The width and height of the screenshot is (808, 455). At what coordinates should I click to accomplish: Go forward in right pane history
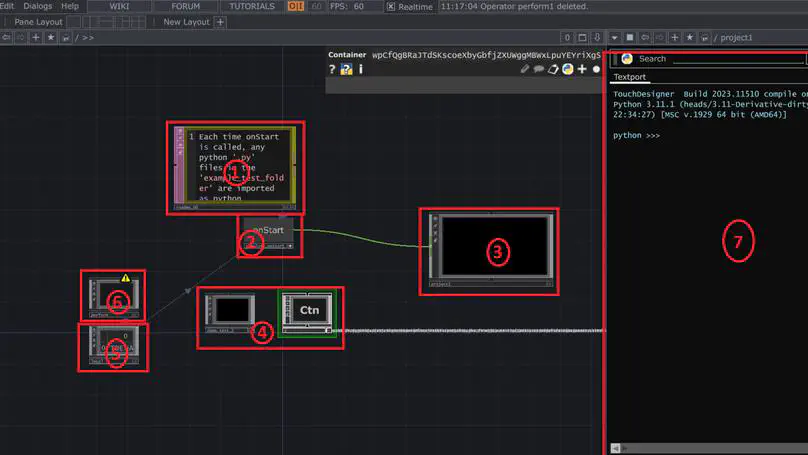(660, 38)
